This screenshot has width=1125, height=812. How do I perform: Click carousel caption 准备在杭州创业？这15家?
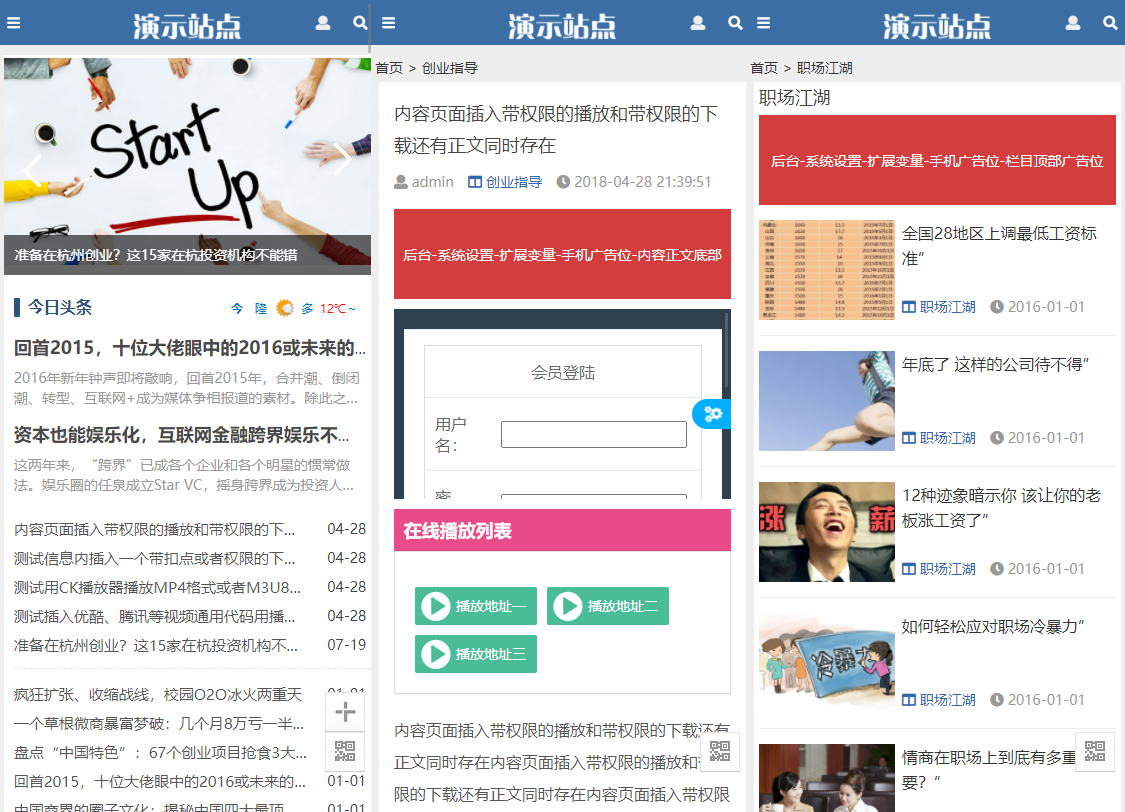point(156,255)
